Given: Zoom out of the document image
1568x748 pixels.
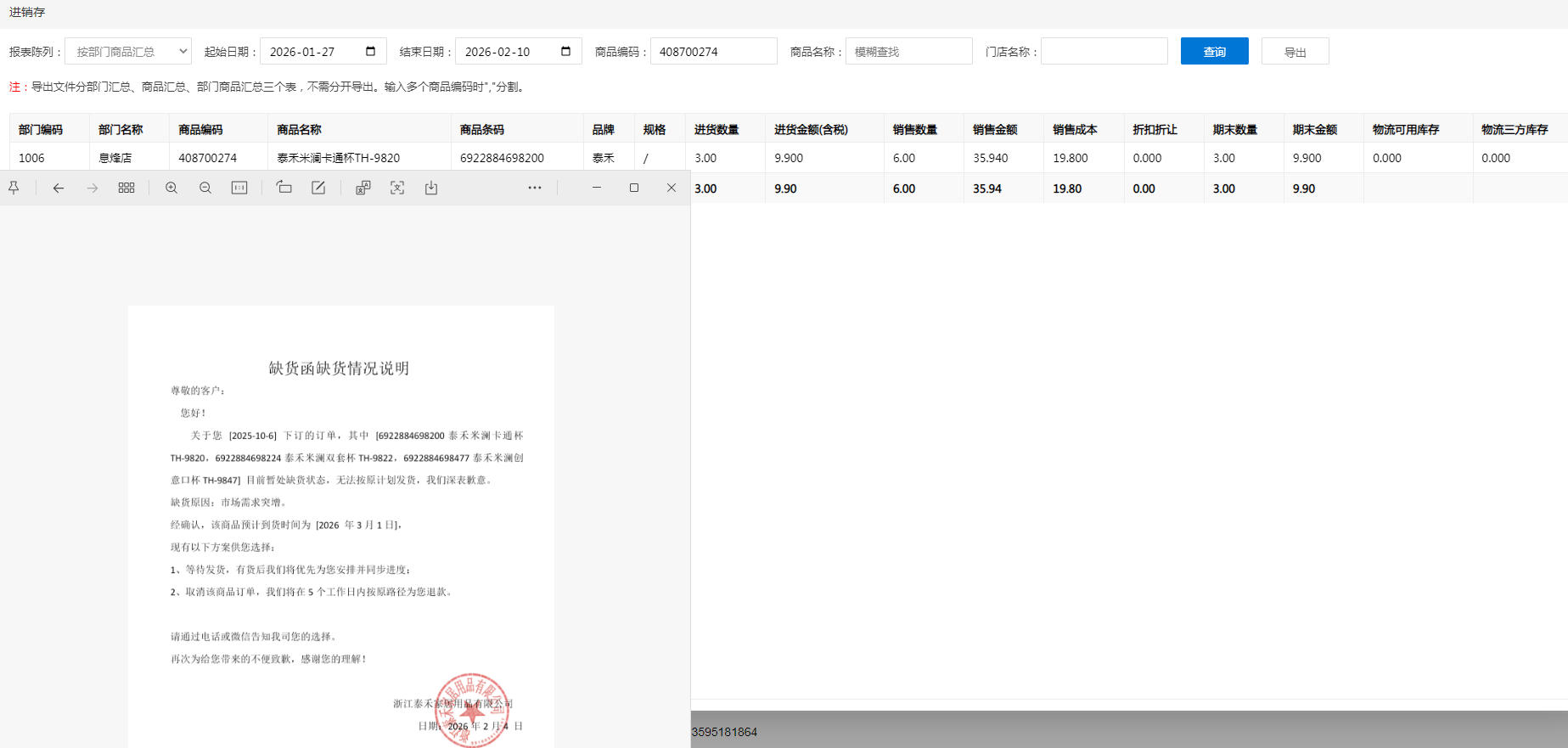Looking at the screenshot, I should pyautogui.click(x=205, y=188).
